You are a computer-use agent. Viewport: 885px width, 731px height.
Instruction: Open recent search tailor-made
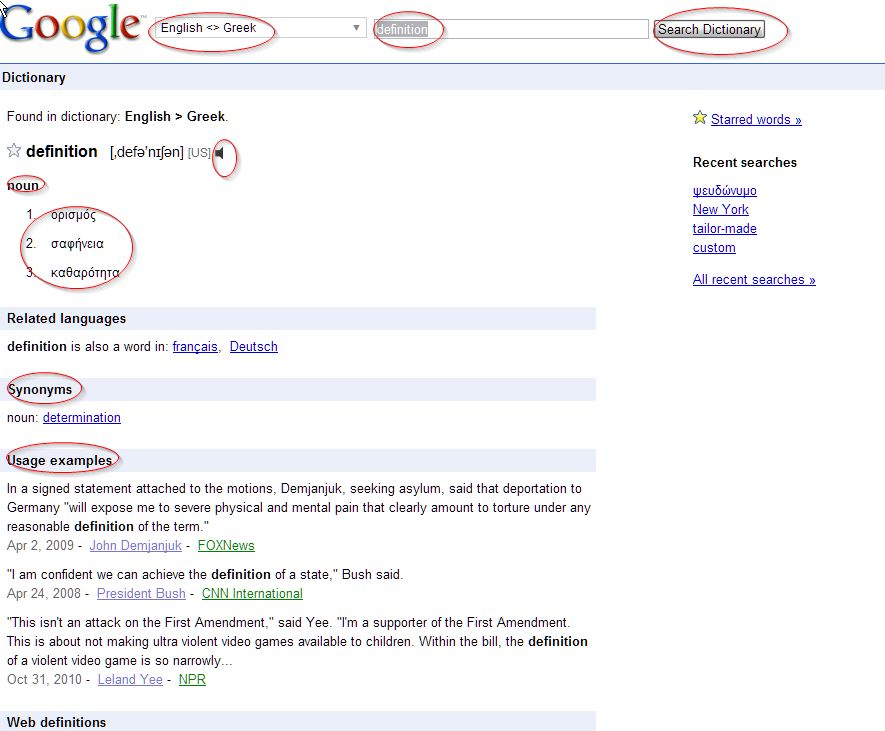pyautogui.click(x=724, y=228)
